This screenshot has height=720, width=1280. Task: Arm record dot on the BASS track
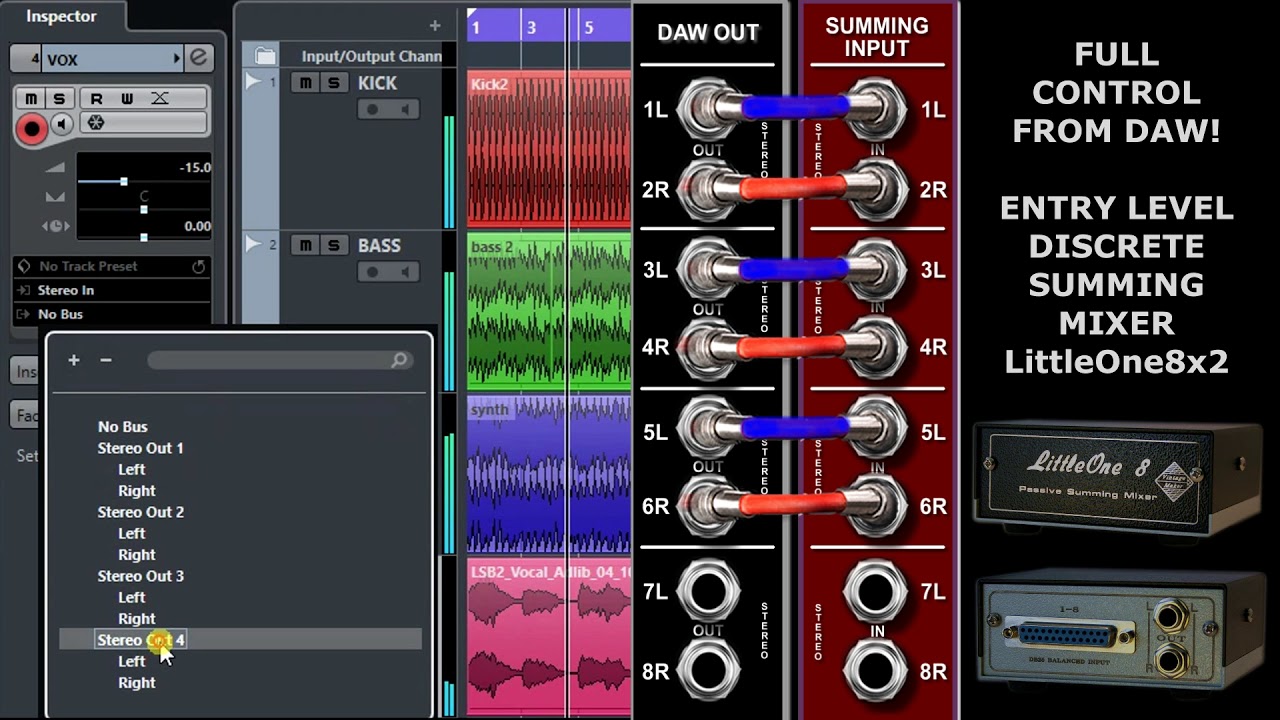pos(372,272)
